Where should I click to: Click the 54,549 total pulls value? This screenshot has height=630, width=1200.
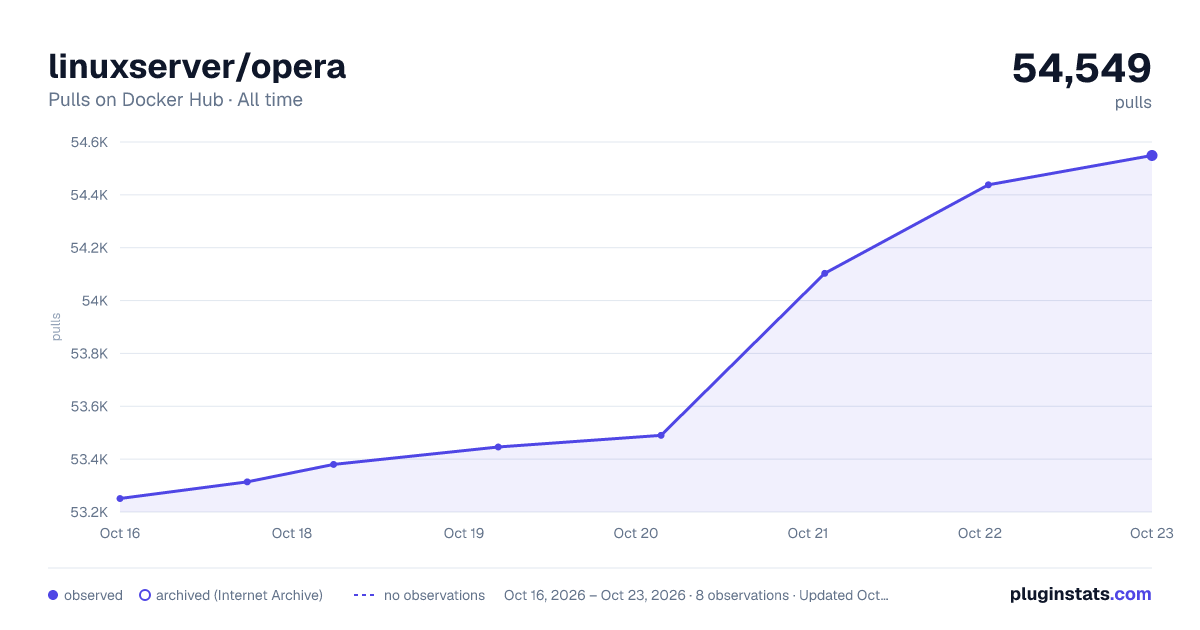tap(1082, 68)
